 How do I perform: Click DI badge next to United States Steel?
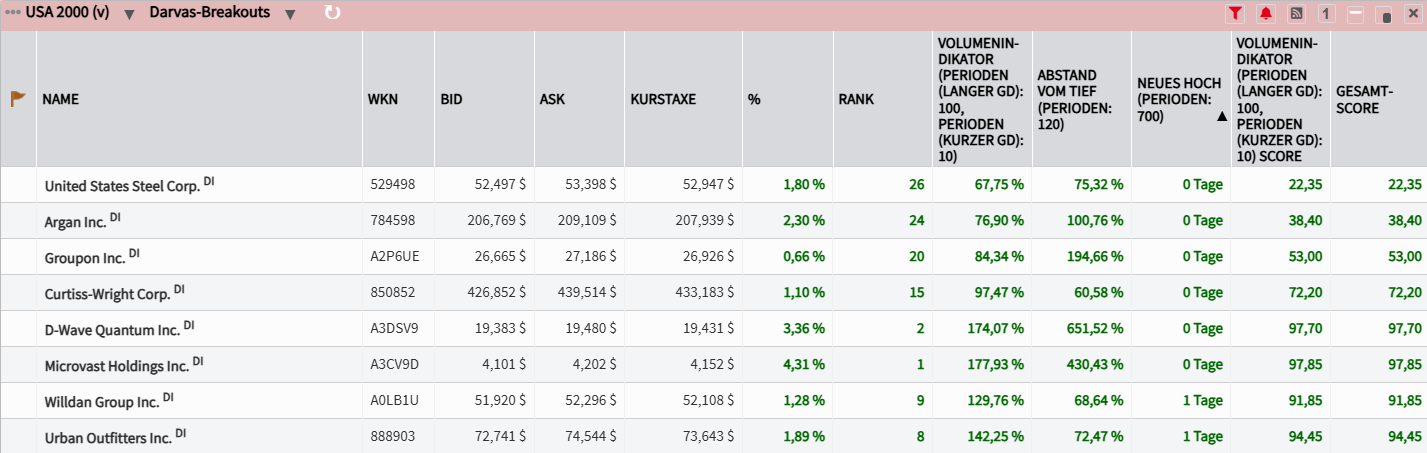209,181
